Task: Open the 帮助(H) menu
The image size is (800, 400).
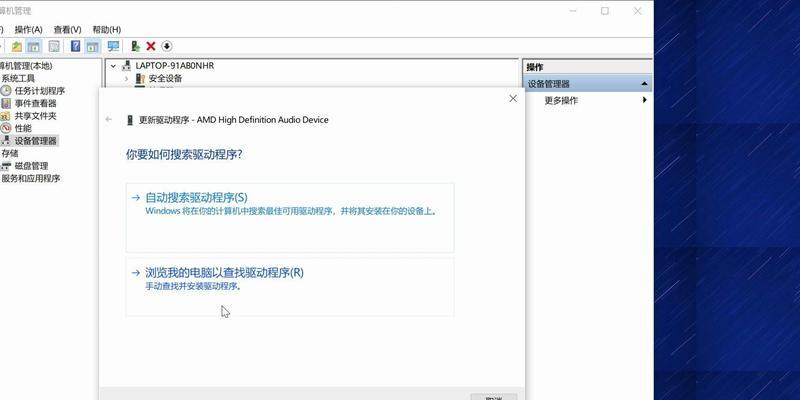Action: 107,30
